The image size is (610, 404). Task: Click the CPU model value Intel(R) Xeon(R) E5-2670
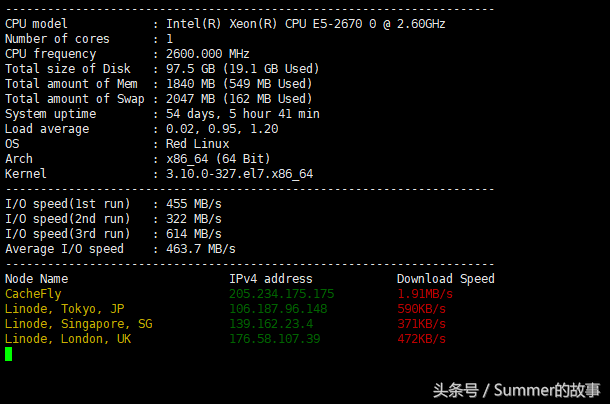click(306, 24)
